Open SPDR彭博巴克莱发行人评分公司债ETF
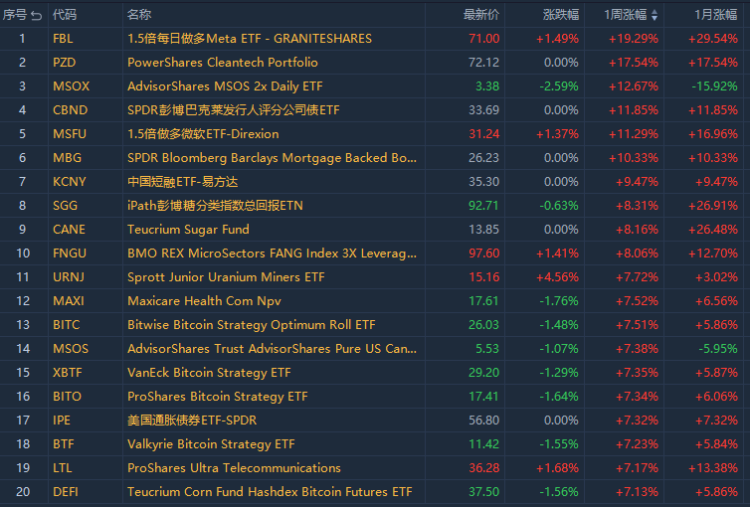 pos(233,110)
